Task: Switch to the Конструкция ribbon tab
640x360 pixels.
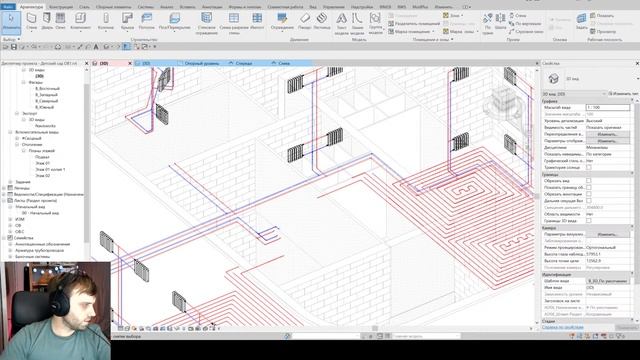Action: coord(61,7)
